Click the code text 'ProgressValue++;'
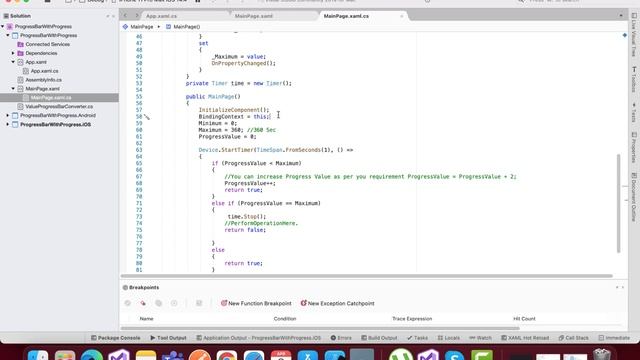640x360 pixels. 250,183
